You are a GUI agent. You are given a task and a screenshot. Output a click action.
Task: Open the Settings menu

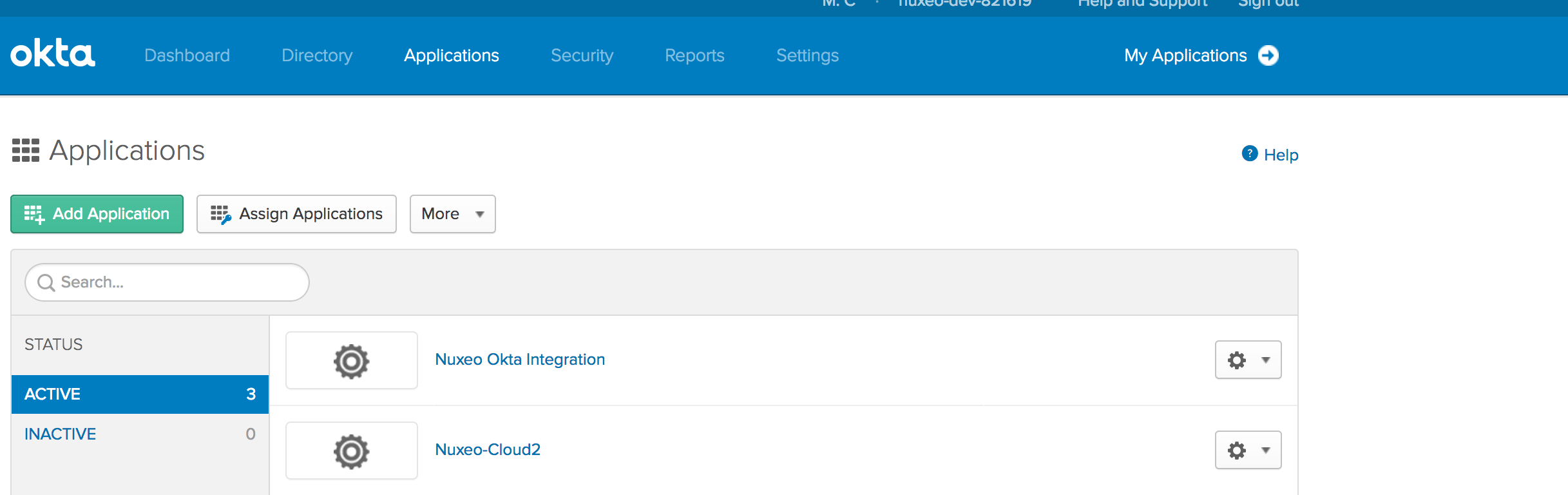(807, 55)
